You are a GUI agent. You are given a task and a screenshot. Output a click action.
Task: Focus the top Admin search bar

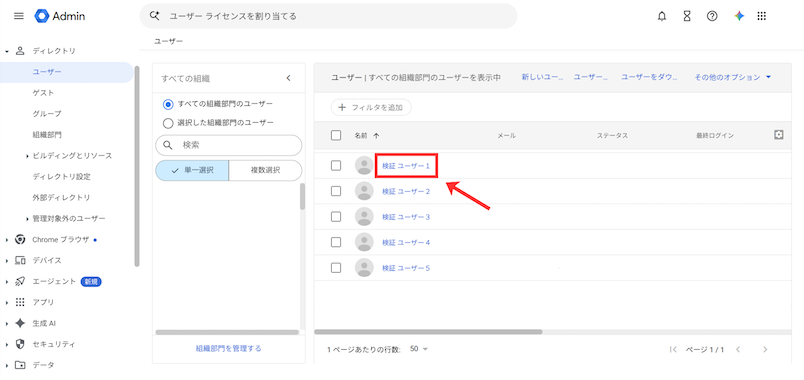tap(328, 16)
